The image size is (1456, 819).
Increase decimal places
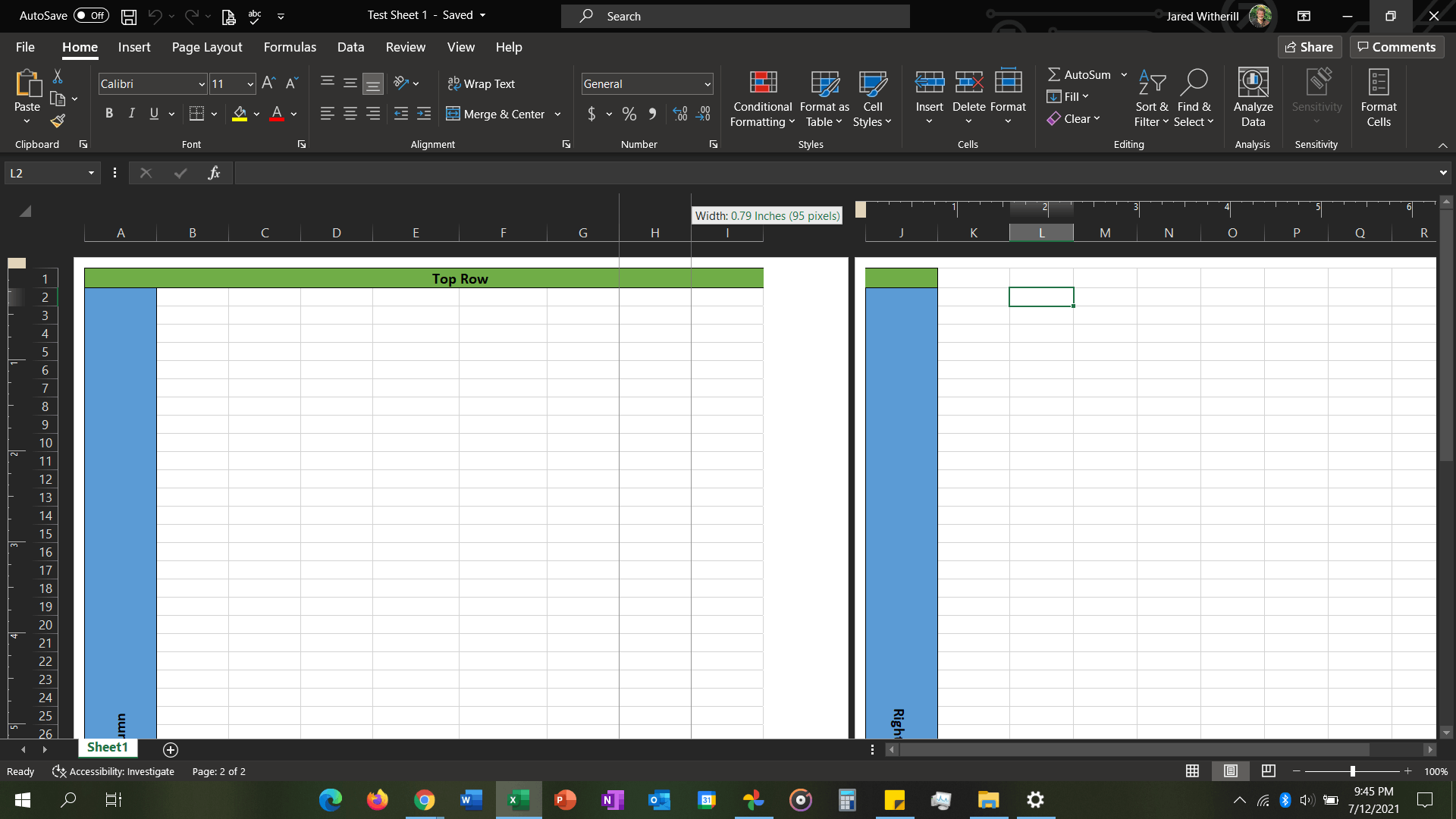click(680, 114)
